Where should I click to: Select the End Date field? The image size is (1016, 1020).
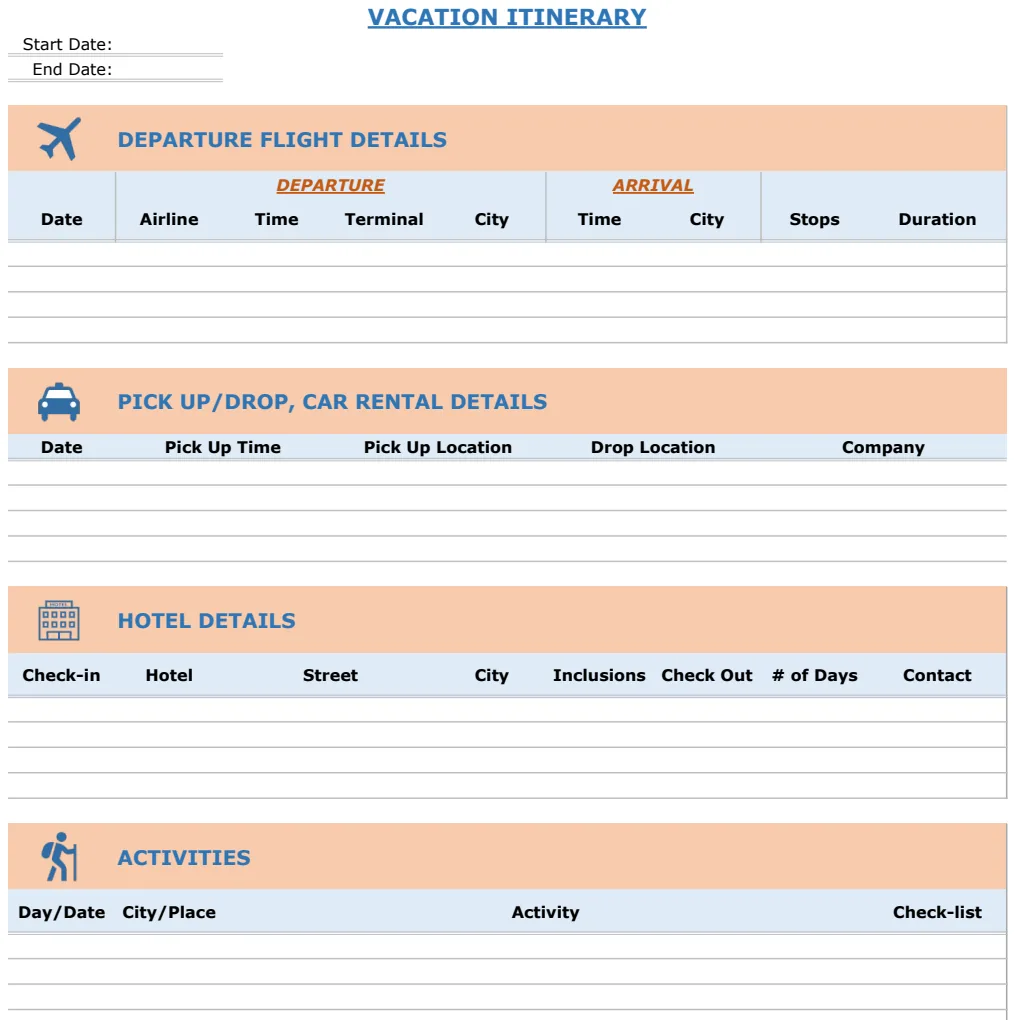coord(115,70)
